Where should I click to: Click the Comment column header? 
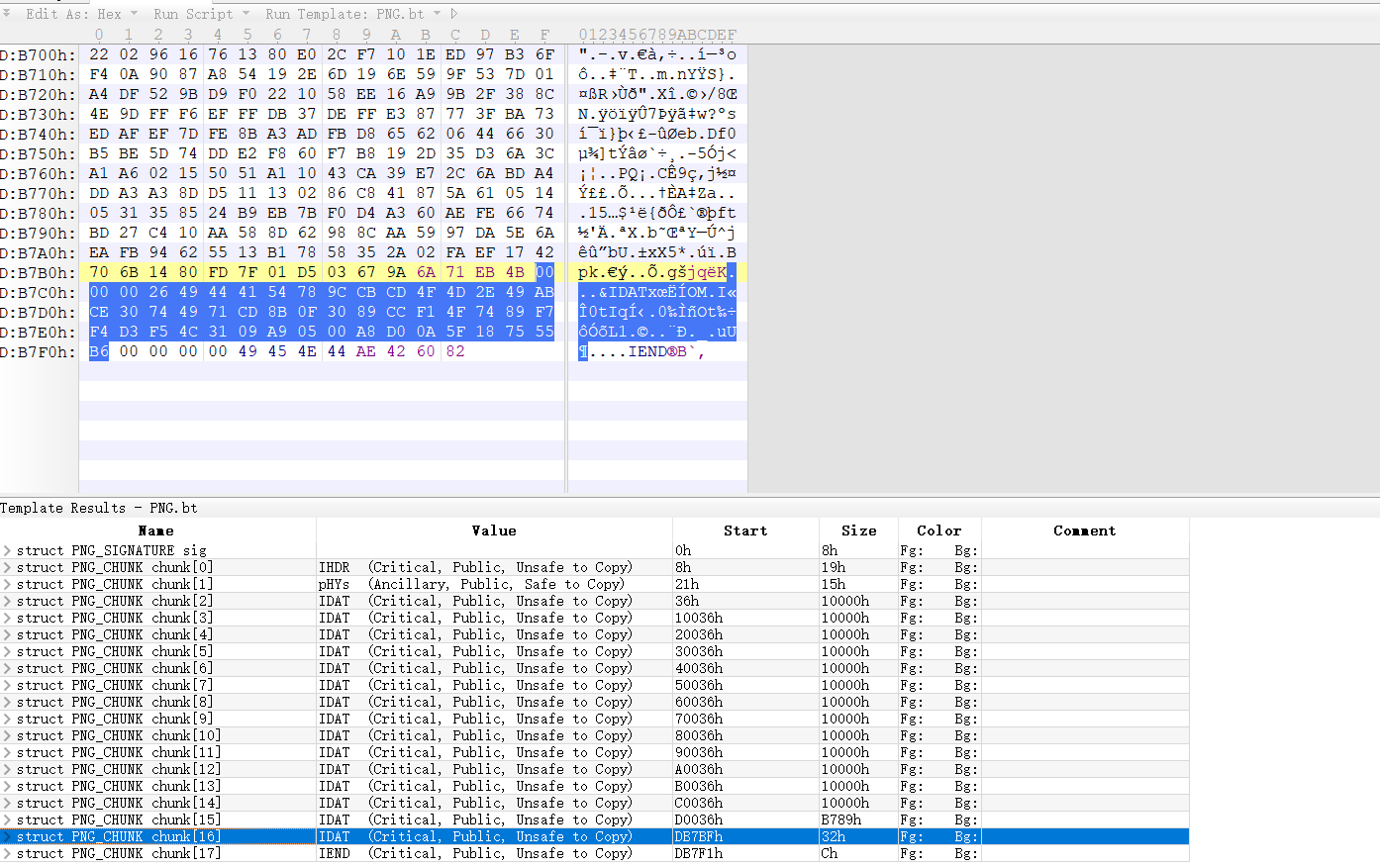point(1084,530)
